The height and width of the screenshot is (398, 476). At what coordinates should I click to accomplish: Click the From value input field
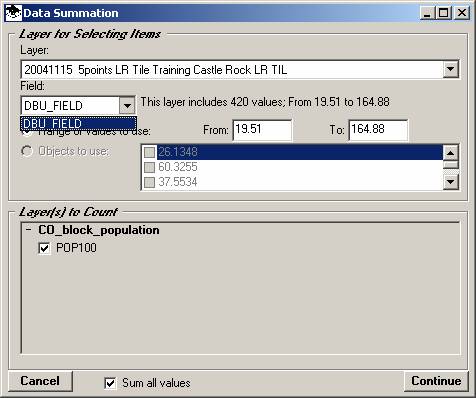[262, 130]
